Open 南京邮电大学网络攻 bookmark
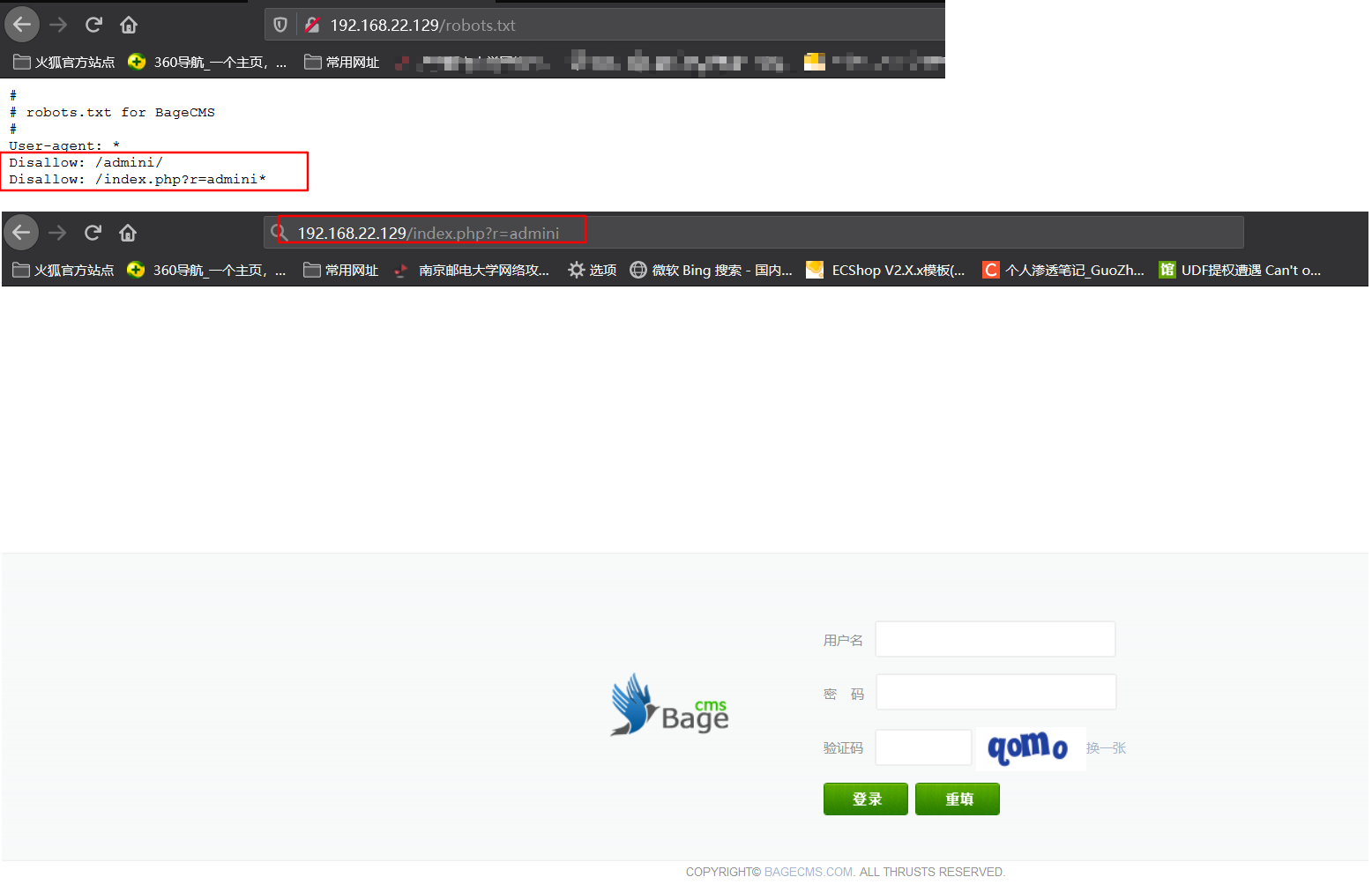The image size is (1372, 892). coord(472,270)
